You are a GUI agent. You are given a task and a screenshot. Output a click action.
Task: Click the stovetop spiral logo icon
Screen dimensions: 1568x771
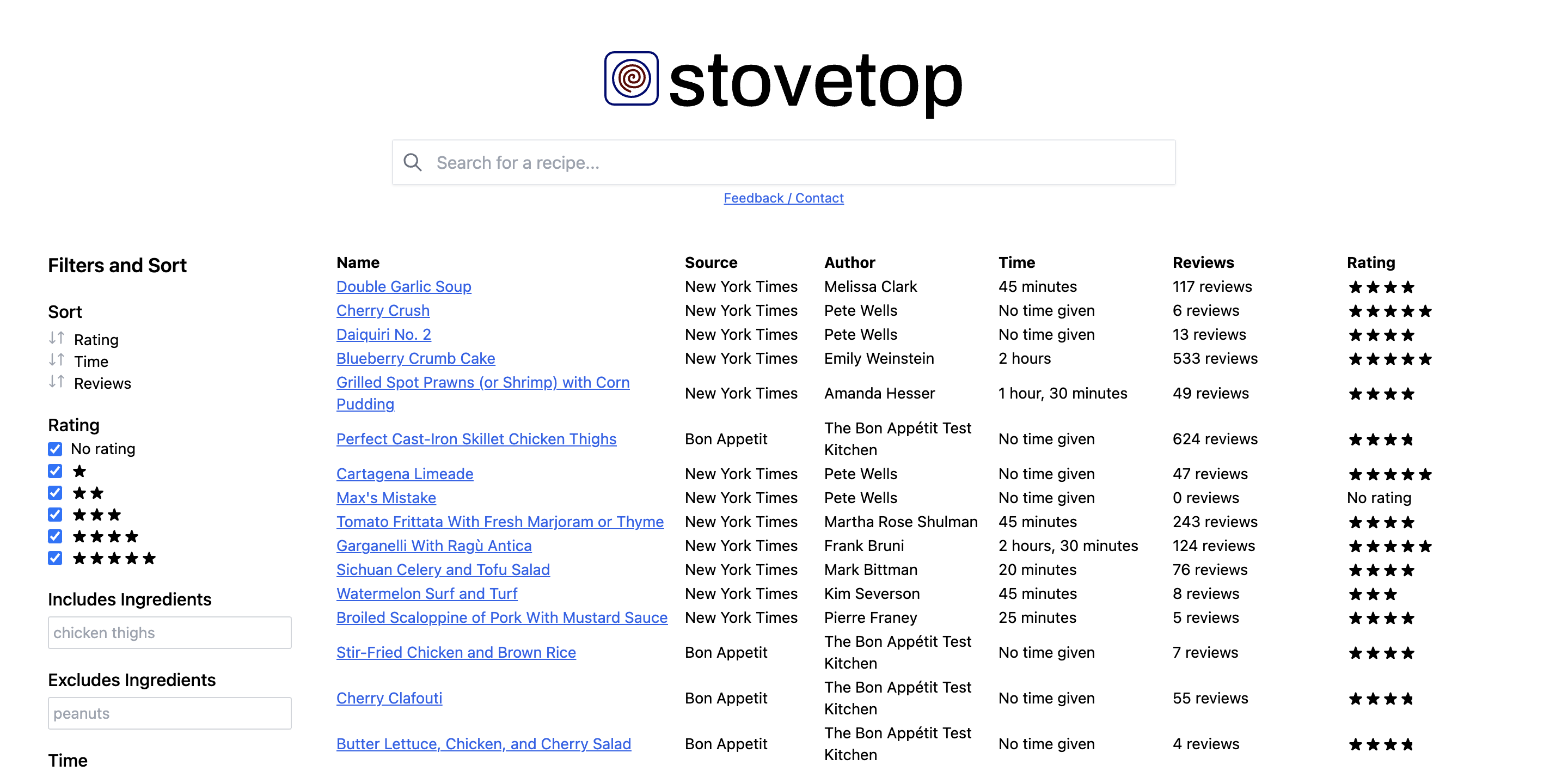(630, 81)
